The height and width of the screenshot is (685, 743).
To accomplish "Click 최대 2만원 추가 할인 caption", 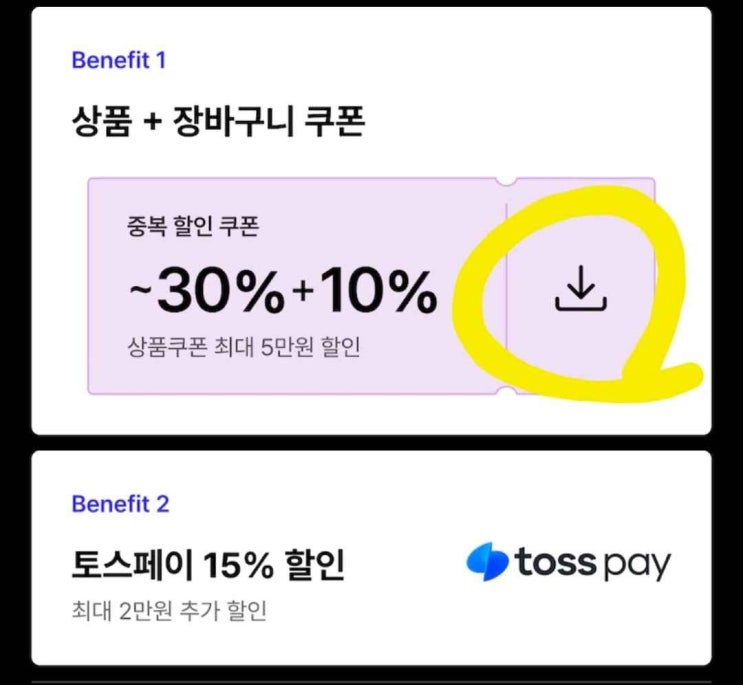I will 169,610.
